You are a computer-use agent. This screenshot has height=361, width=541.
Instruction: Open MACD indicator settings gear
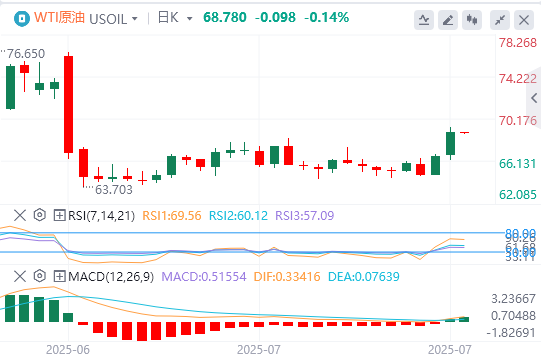(x=40, y=276)
